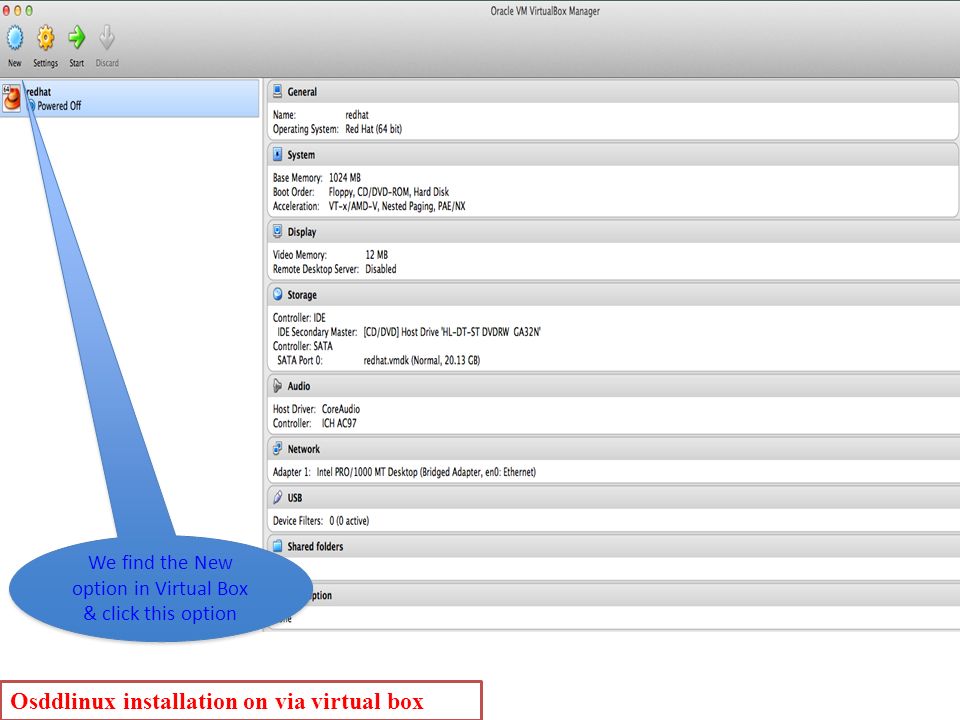Click the '1024 MB' base memory value
This screenshot has height=720, width=960.
coord(345,178)
